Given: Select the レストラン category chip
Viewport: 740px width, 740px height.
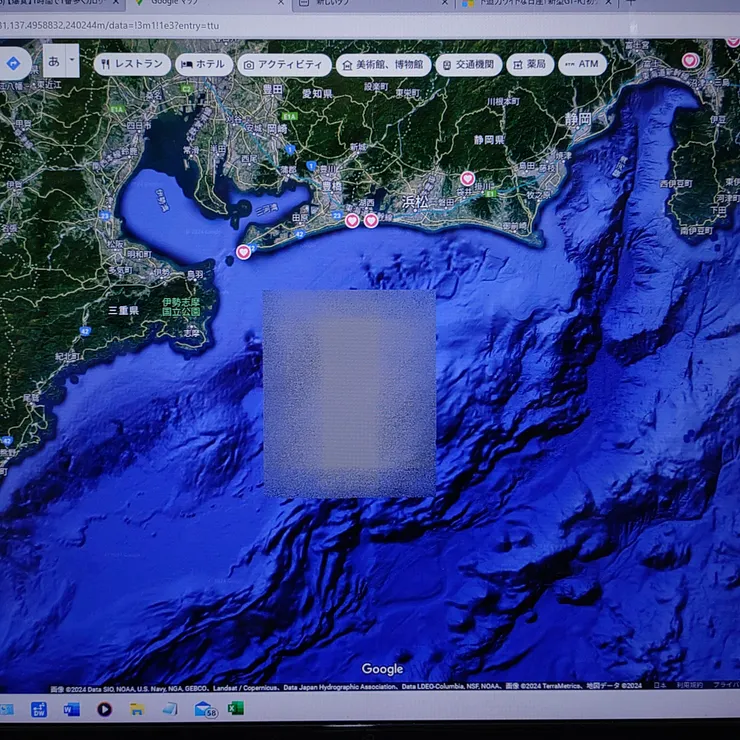Looking at the screenshot, I should pos(132,64).
